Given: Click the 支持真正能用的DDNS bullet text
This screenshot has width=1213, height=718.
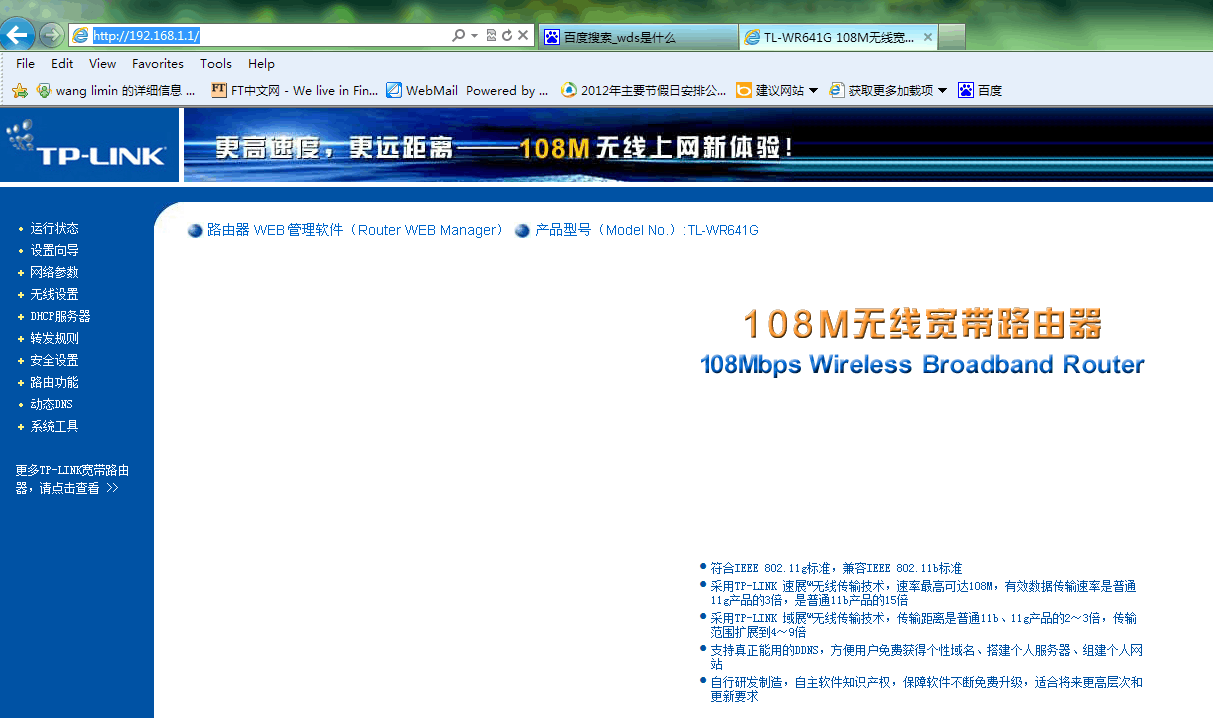Looking at the screenshot, I should tap(926, 657).
